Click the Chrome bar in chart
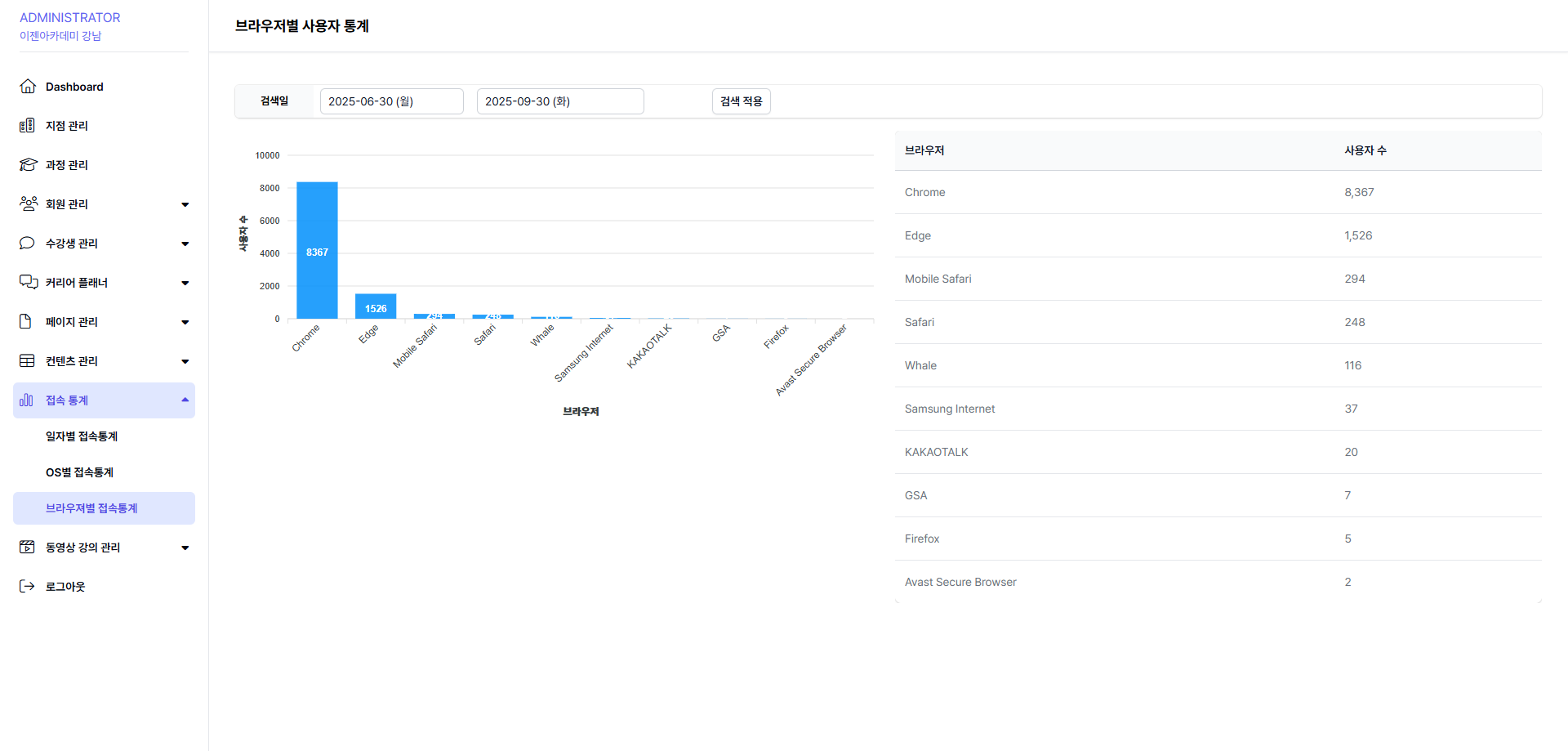1568x751 pixels. [317, 250]
